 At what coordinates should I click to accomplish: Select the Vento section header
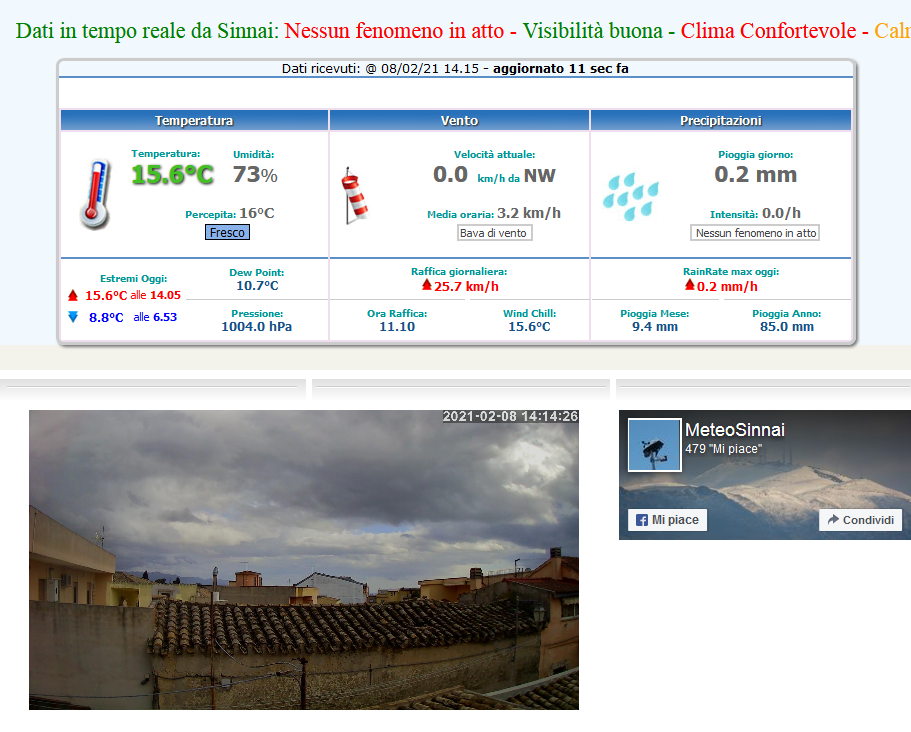(x=459, y=121)
